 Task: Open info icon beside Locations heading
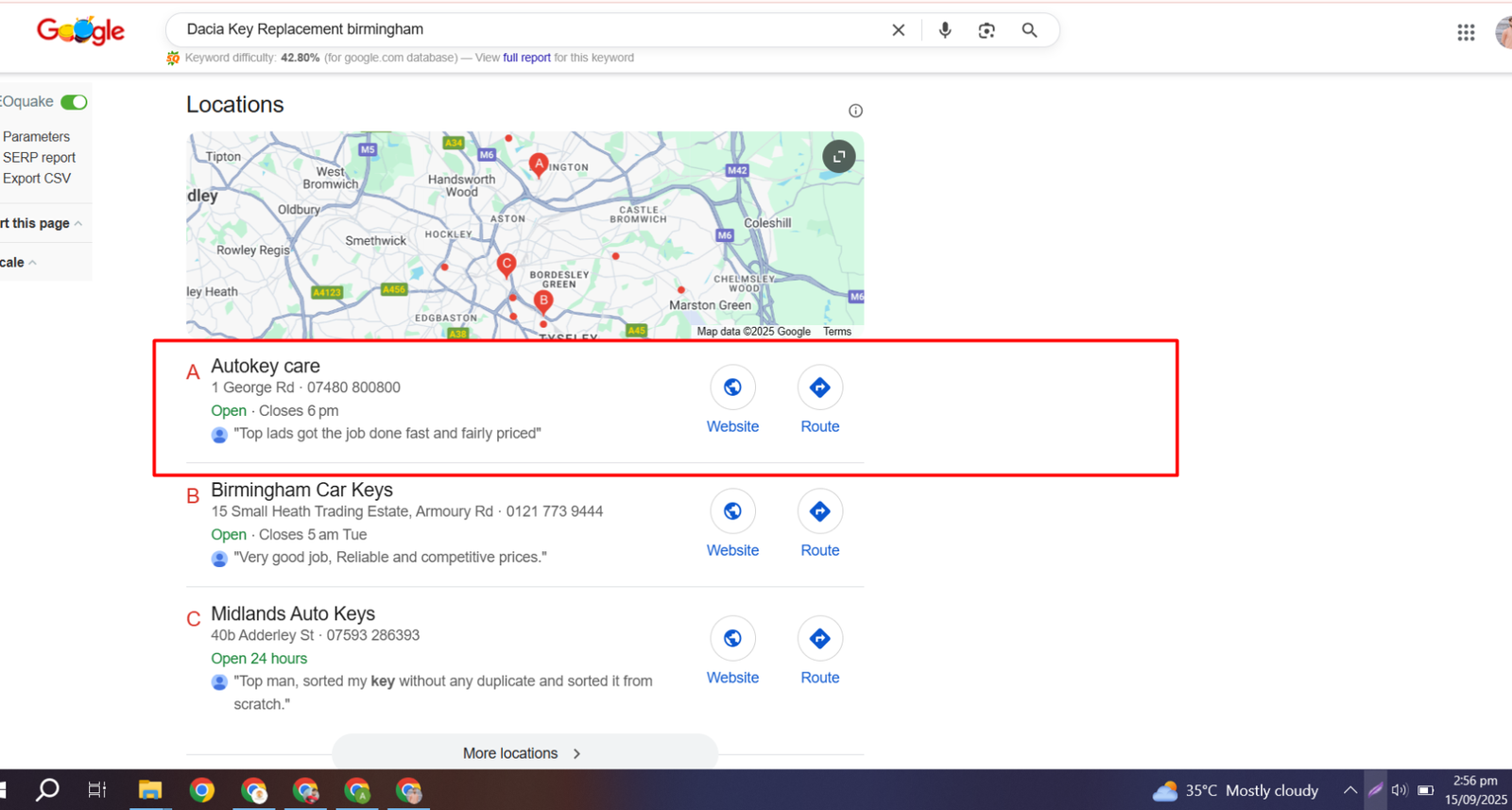855,111
